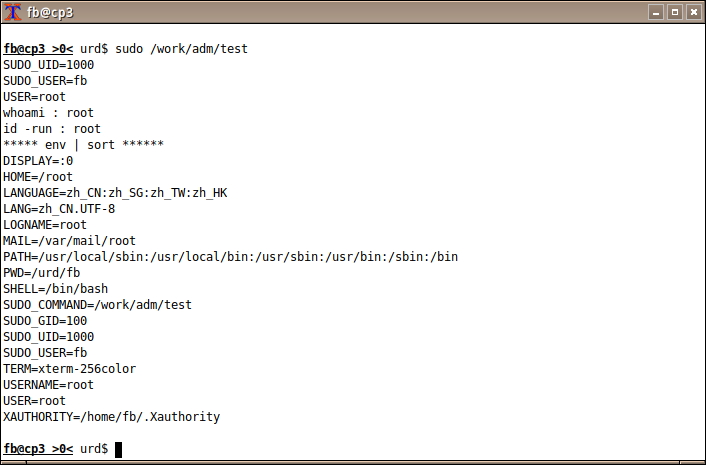The height and width of the screenshot is (465, 706).
Task: Click the '***** env | sort ******' header
Action: point(83,144)
